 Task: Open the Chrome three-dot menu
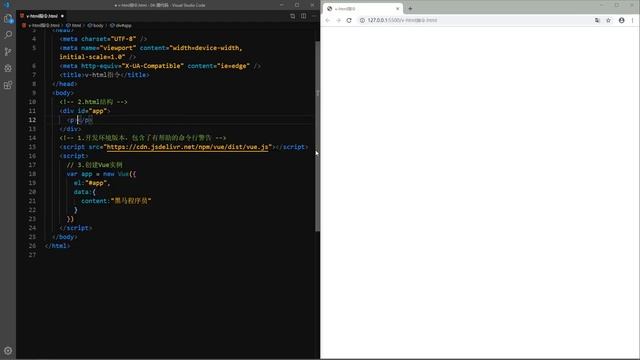point(633,20)
